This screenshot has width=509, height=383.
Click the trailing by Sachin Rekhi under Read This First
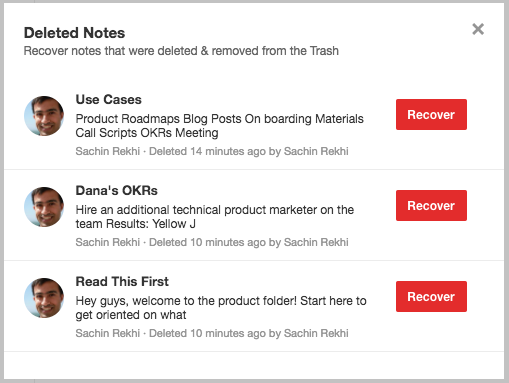[309, 333]
